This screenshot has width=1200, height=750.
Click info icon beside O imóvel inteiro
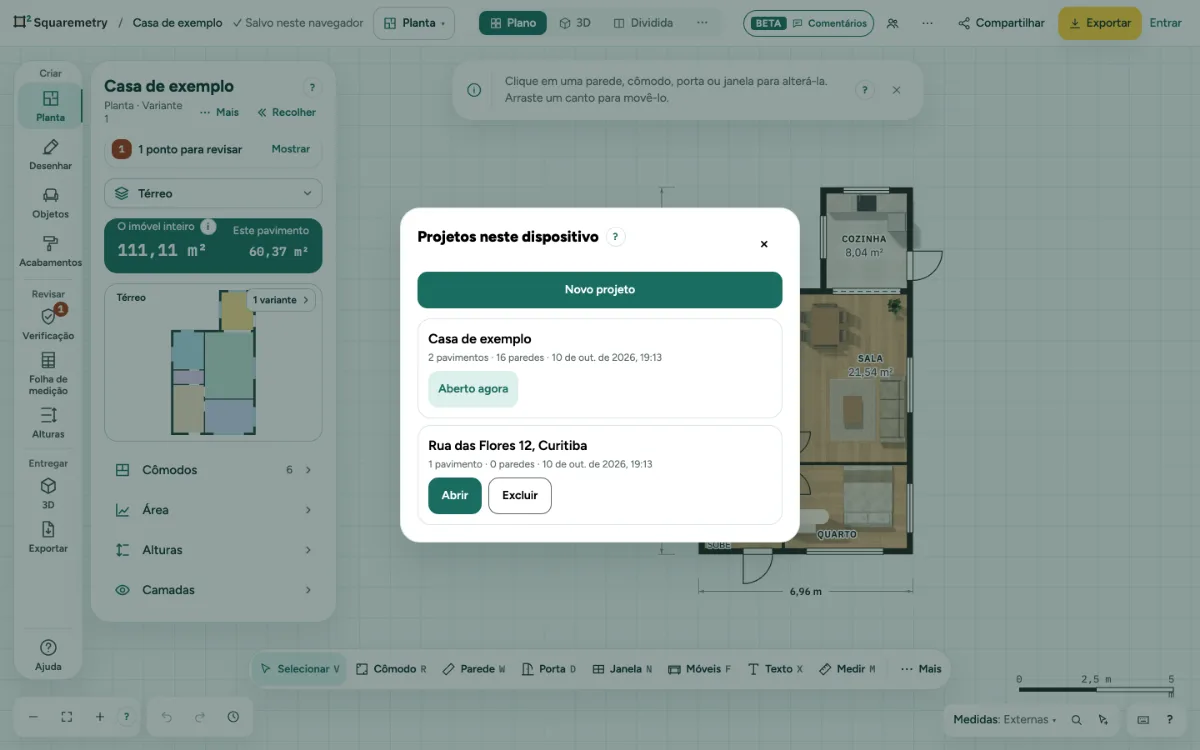pos(208,226)
